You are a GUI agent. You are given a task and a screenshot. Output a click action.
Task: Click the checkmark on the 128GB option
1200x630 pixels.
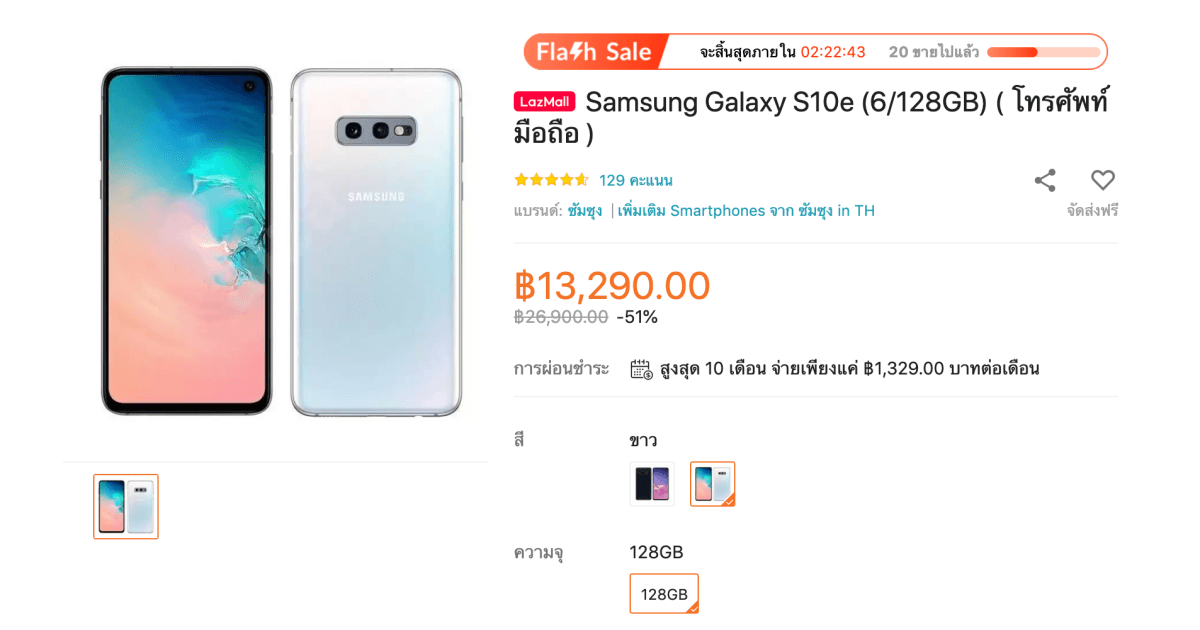coord(693,606)
